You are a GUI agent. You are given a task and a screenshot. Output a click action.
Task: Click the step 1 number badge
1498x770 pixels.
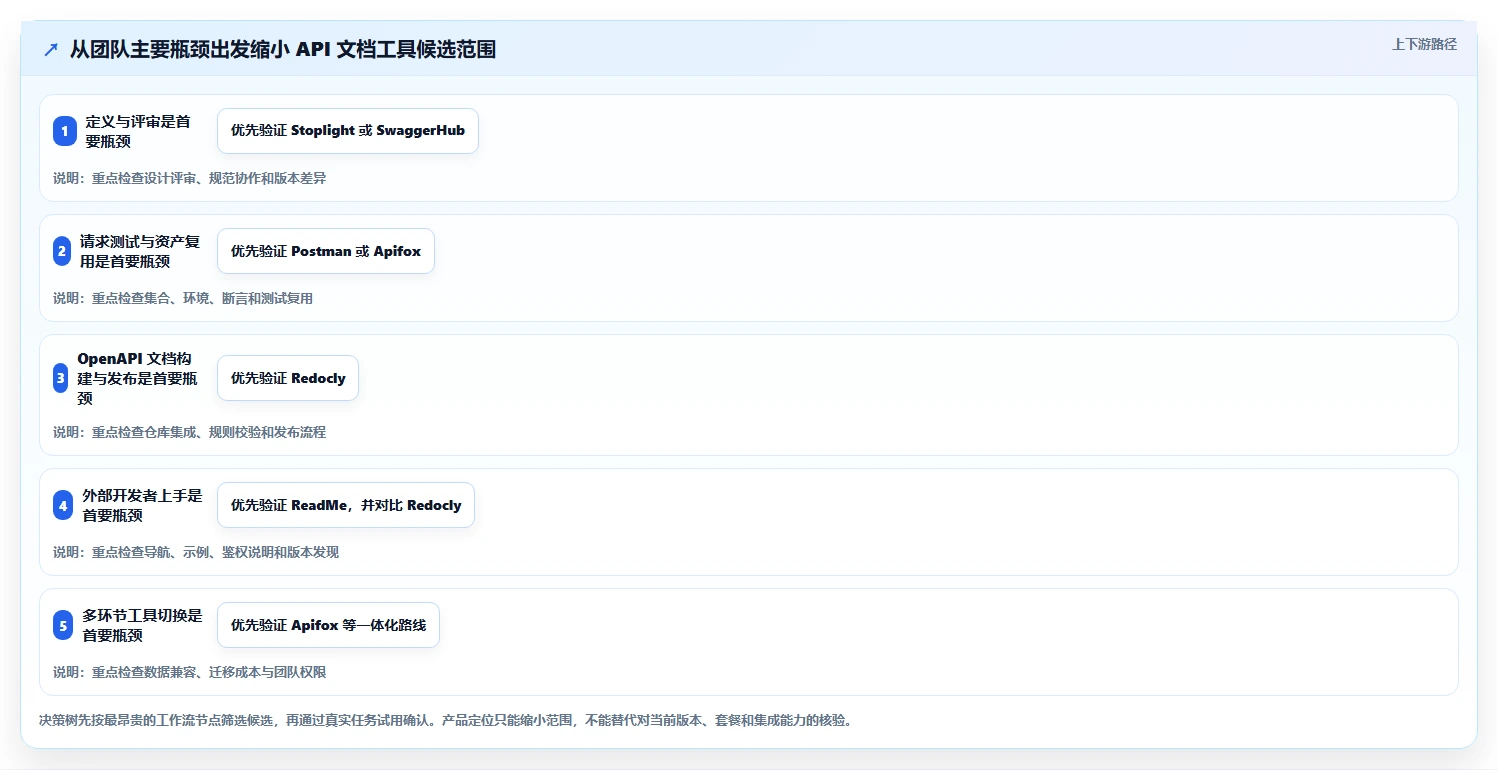(x=65, y=131)
